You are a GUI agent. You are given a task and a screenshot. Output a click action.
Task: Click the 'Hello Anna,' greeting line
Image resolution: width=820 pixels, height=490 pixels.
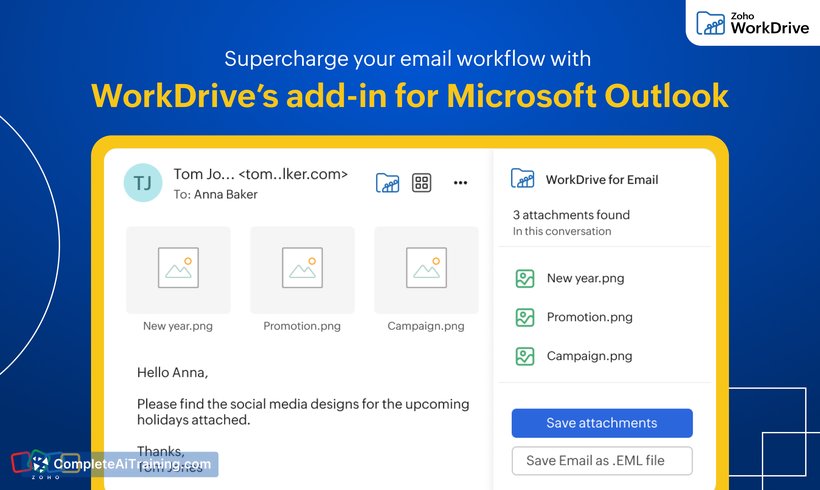pyautogui.click(x=173, y=373)
